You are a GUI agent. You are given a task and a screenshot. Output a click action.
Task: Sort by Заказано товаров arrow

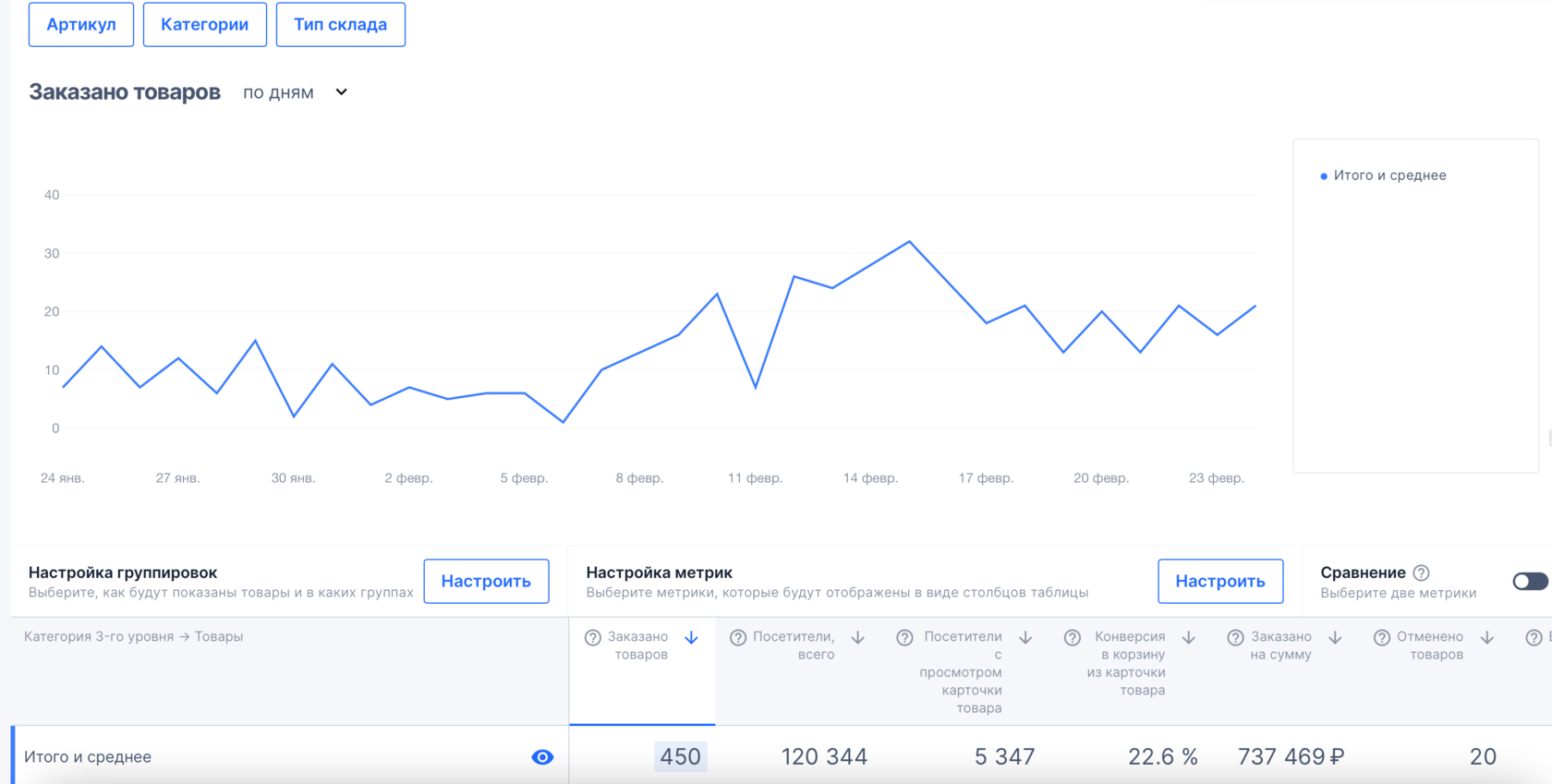coord(691,638)
